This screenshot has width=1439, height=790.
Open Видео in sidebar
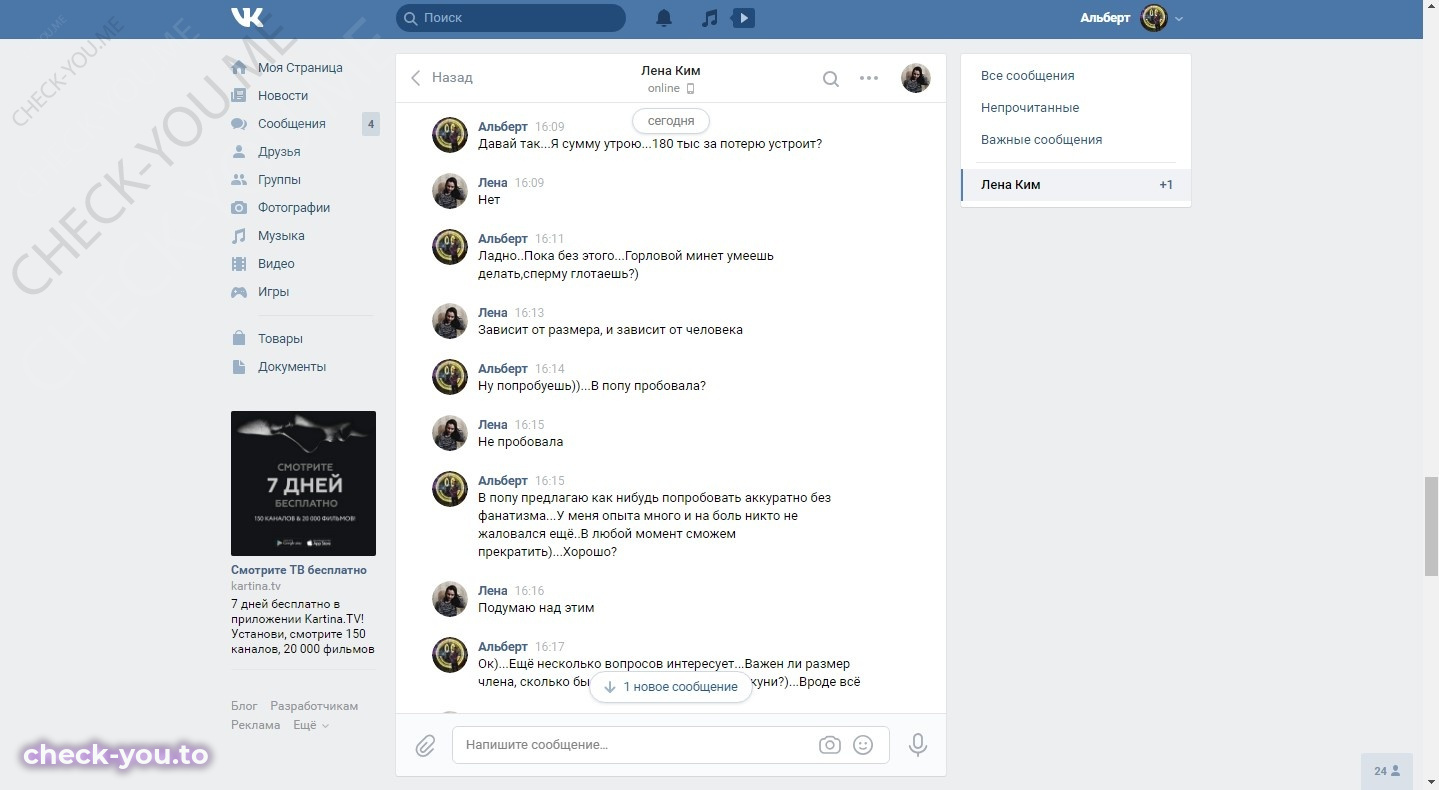coord(276,264)
